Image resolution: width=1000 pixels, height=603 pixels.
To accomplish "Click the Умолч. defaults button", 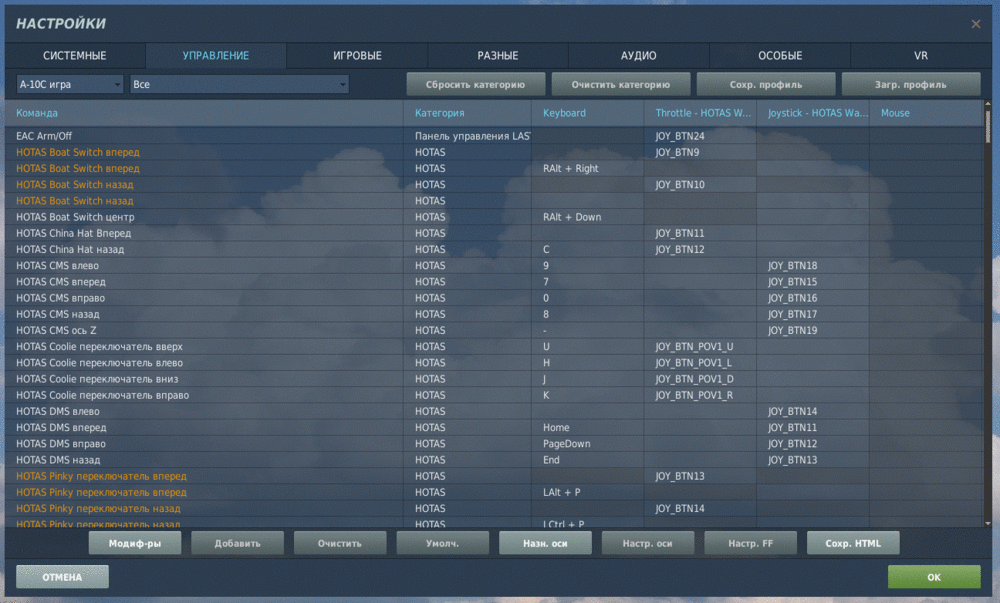I will pyautogui.click(x=443, y=543).
